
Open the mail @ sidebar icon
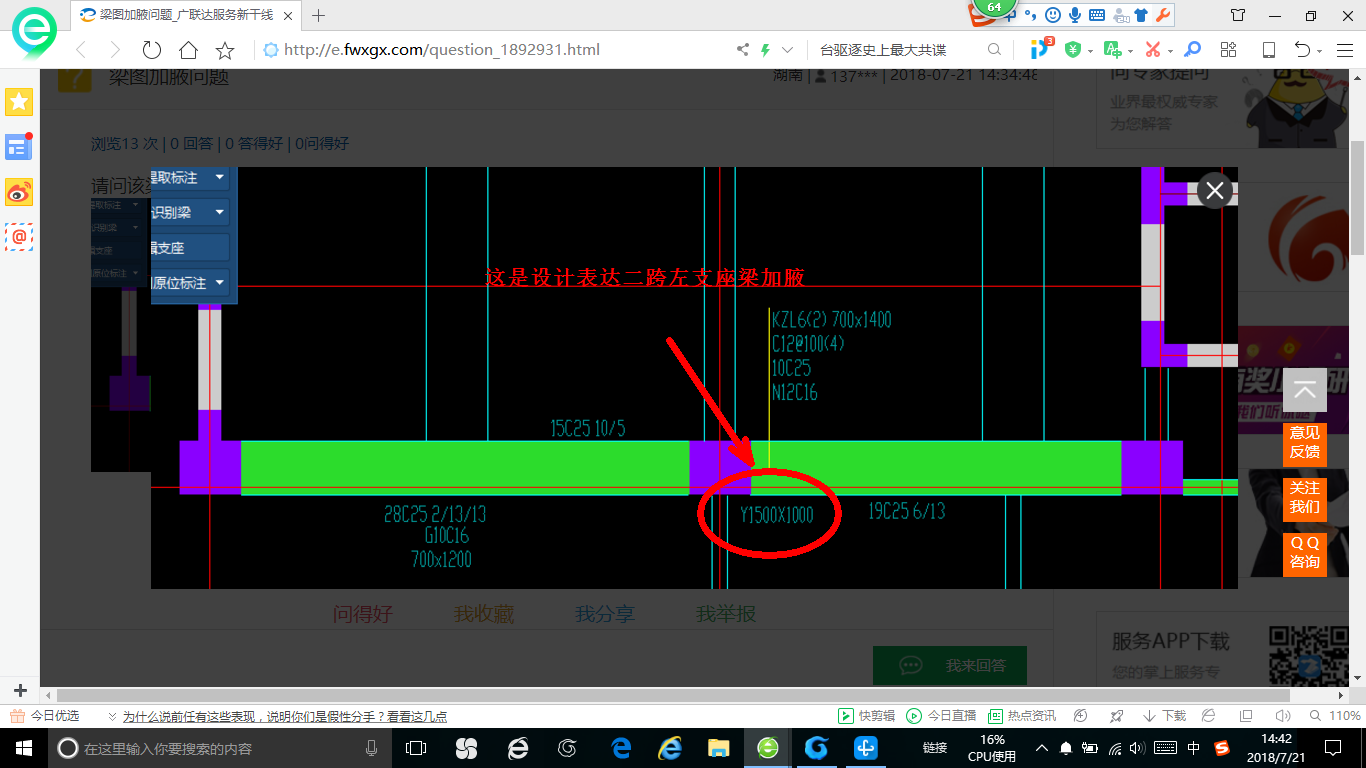(x=19, y=236)
